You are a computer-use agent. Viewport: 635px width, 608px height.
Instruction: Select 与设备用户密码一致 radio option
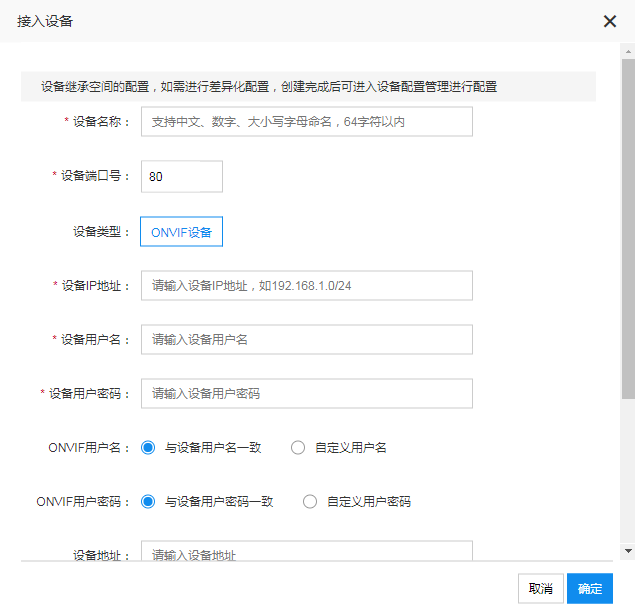point(148,501)
